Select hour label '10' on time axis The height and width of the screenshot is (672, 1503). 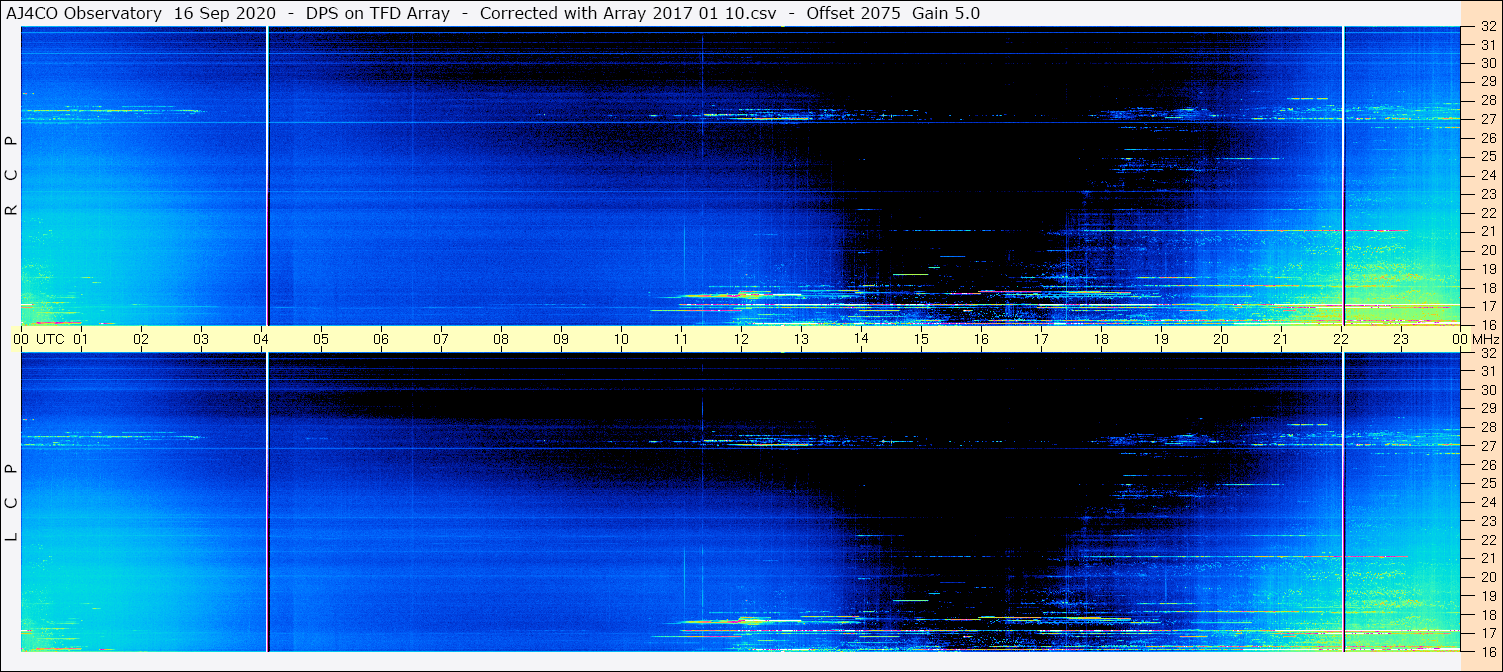pyautogui.click(x=621, y=339)
